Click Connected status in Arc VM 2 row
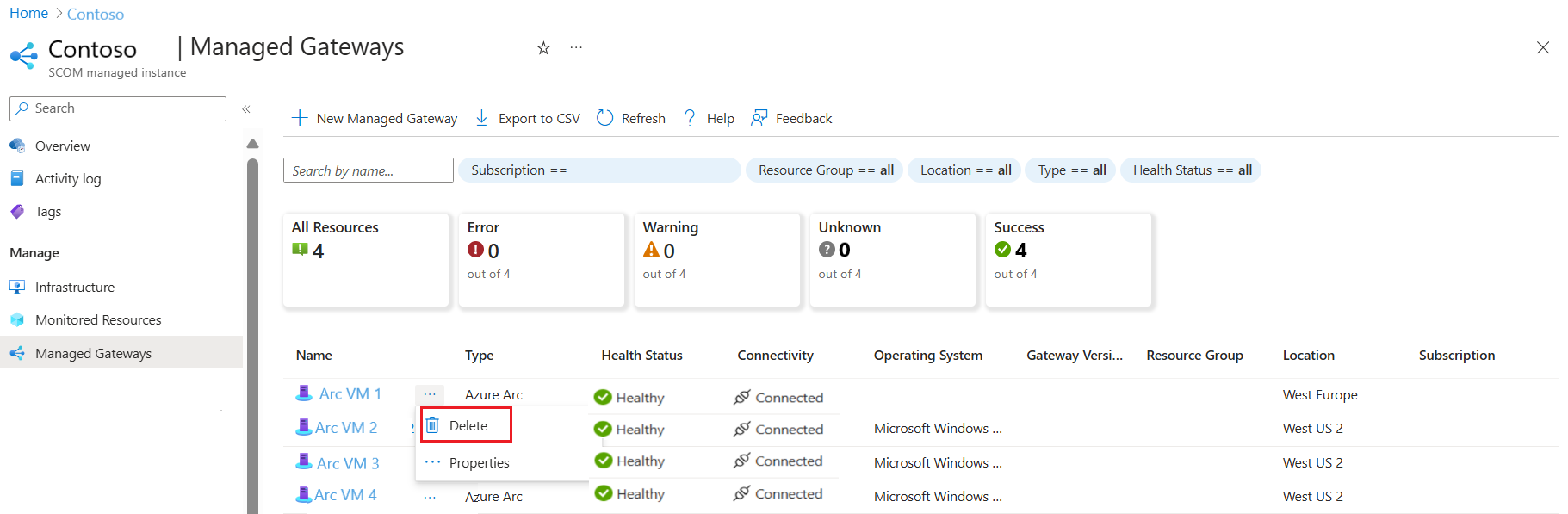The height and width of the screenshot is (514, 1568). (778, 429)
